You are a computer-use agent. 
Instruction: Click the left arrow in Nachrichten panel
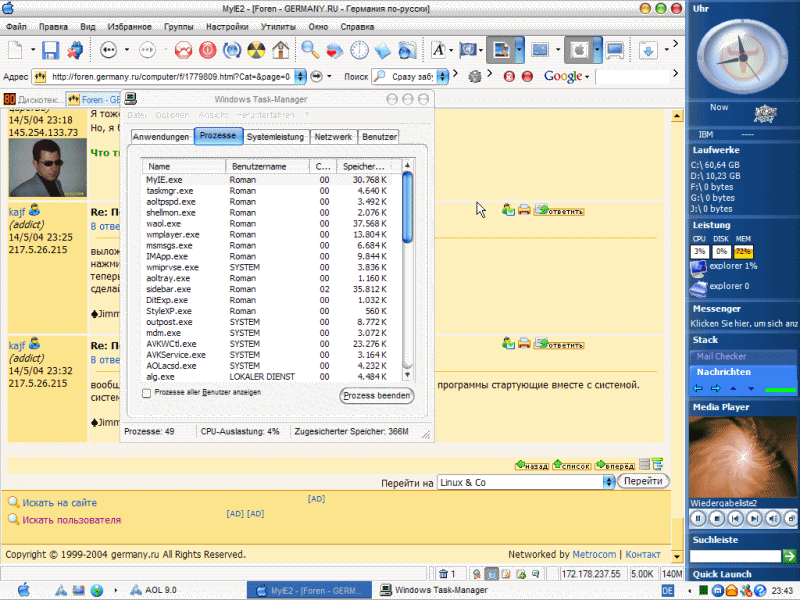click(x=698, y=388)
